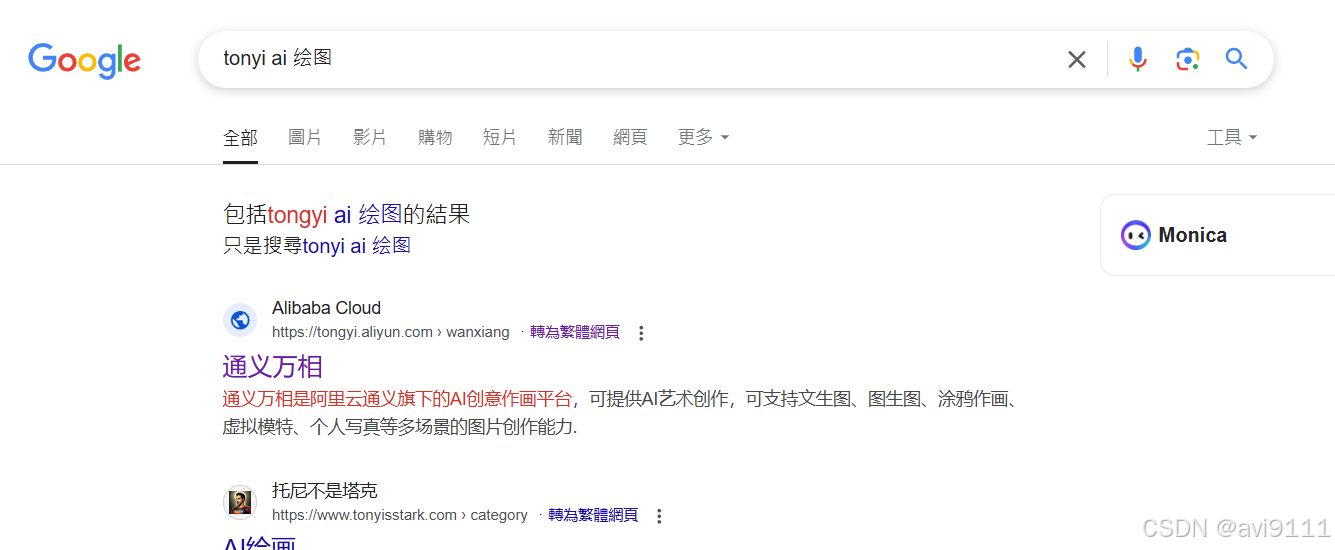Screen dimensions: 1335x550
Task: Click the 通义万相 description snippet text
Action: point(620,413)
